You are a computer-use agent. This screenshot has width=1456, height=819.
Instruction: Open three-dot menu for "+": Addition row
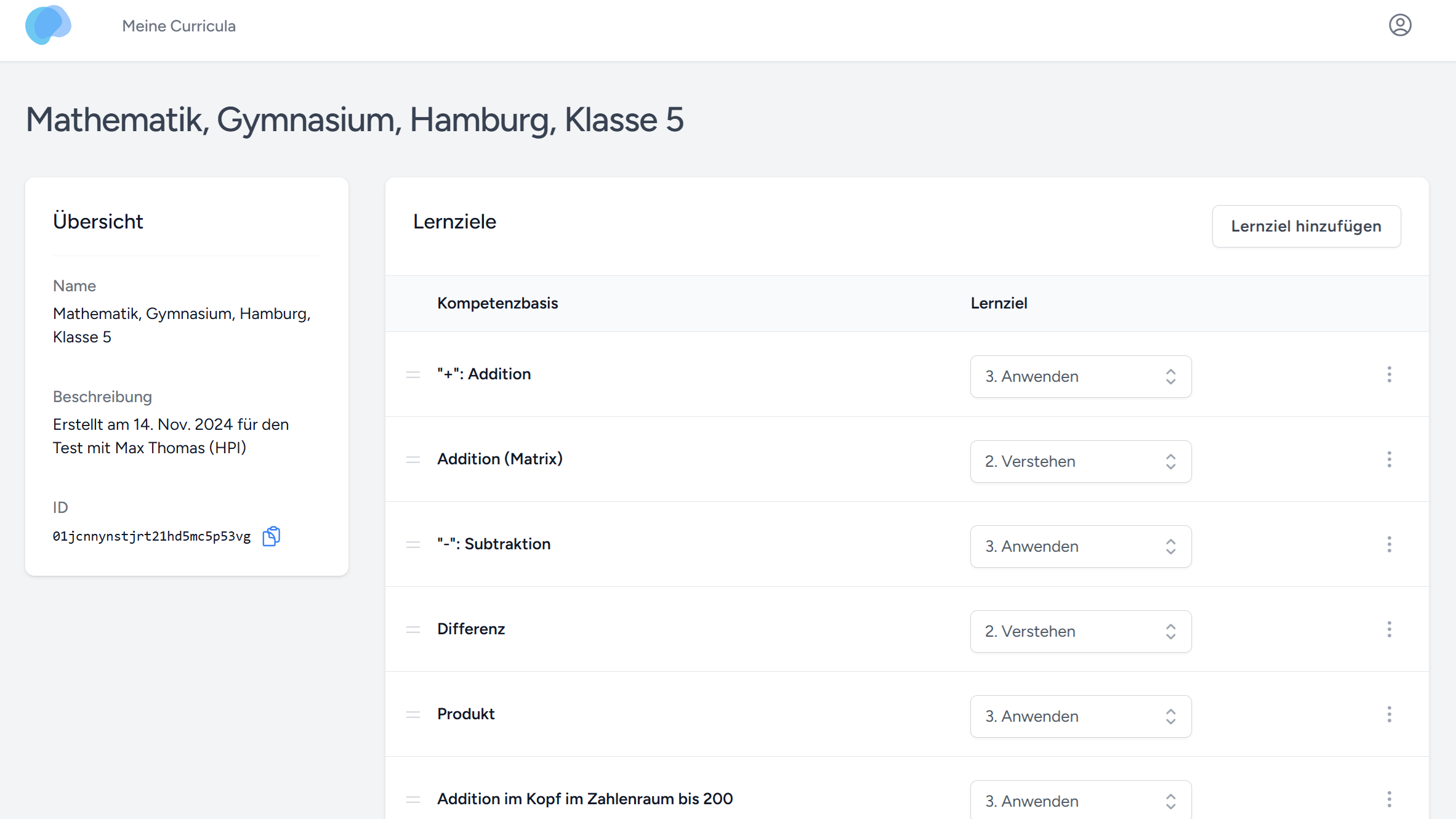pos(1389,374)
